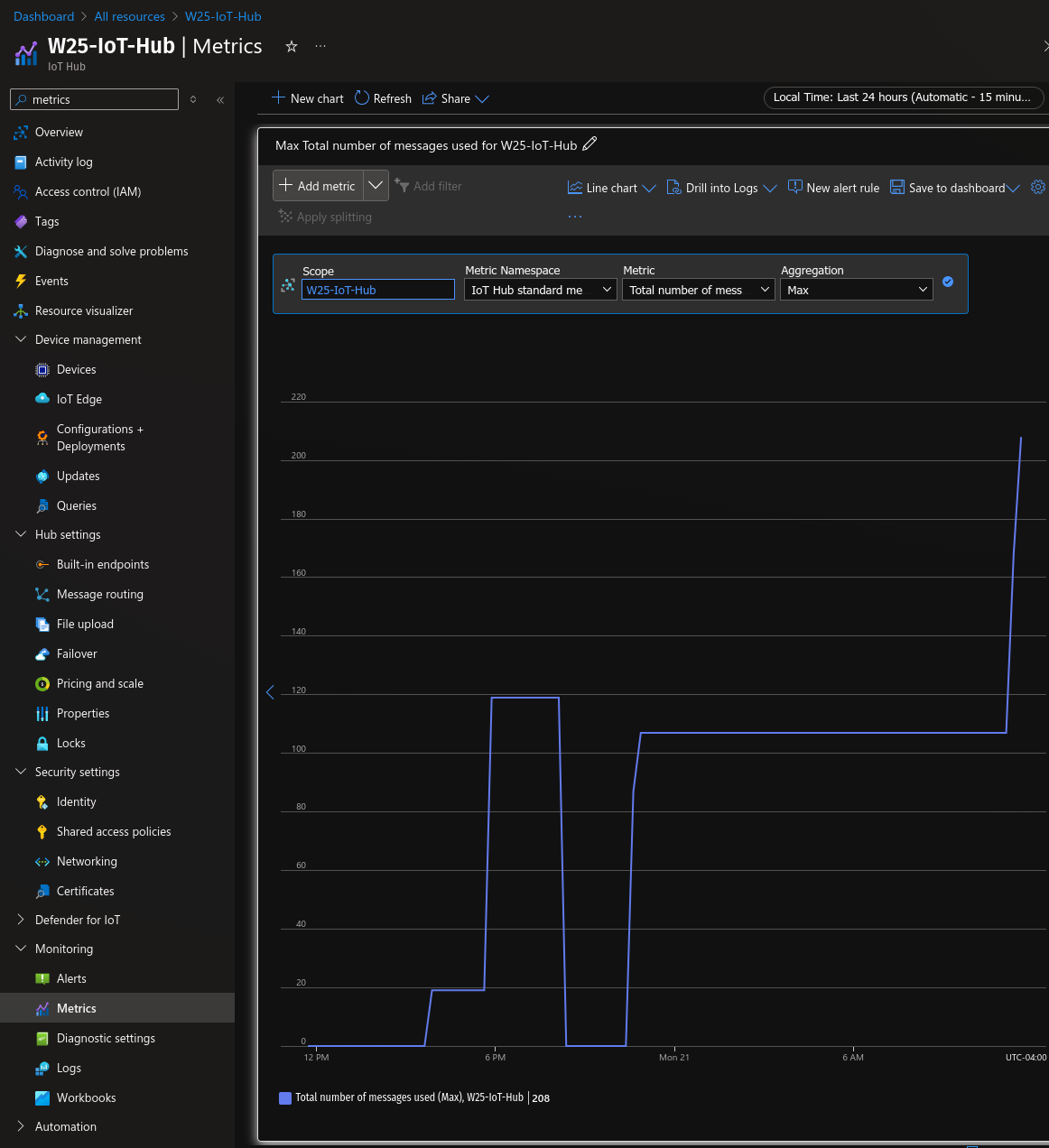
Task: Click the blue checkmark on metric row
Action: 948,282
